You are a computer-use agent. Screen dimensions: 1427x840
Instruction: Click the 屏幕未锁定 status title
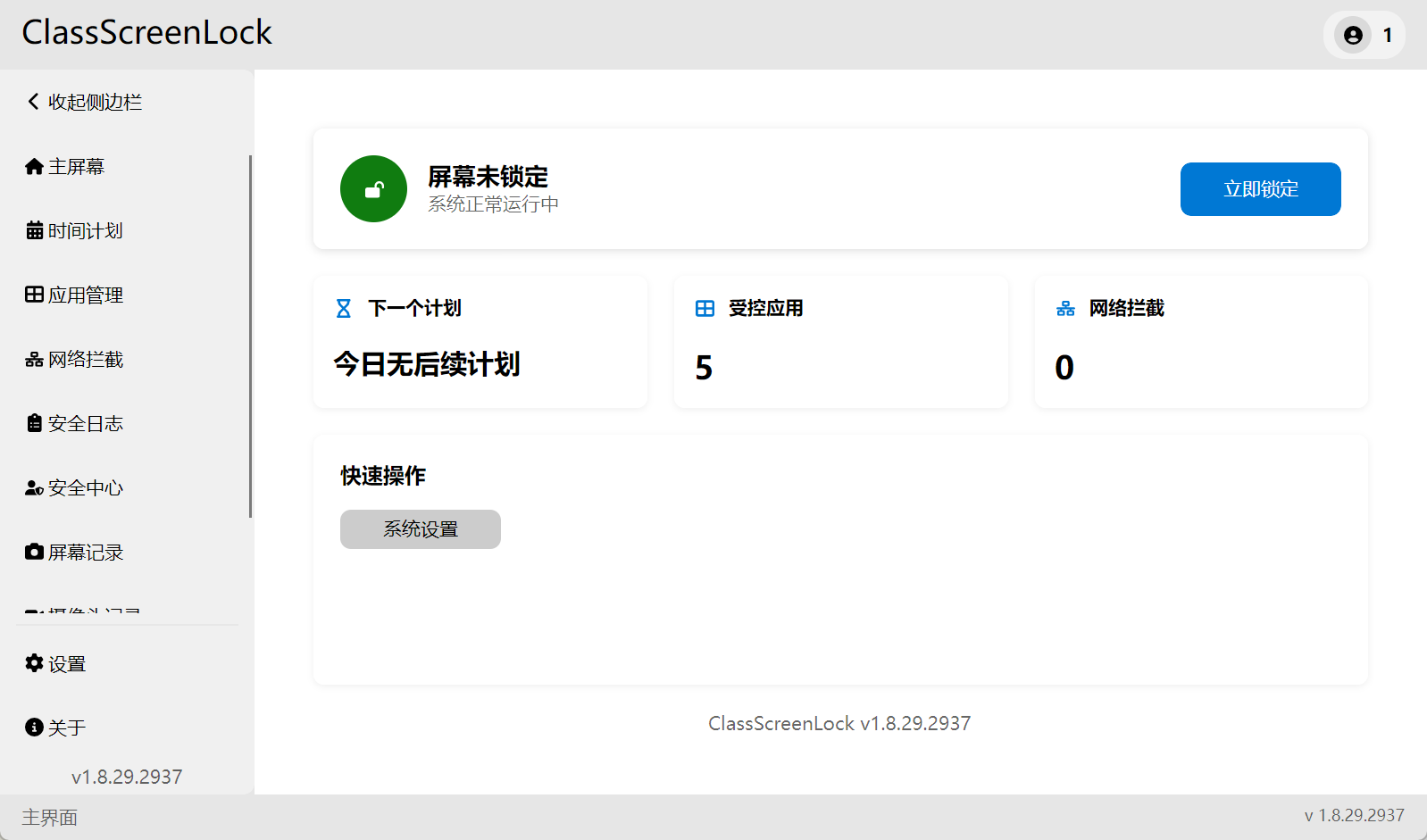488,177
